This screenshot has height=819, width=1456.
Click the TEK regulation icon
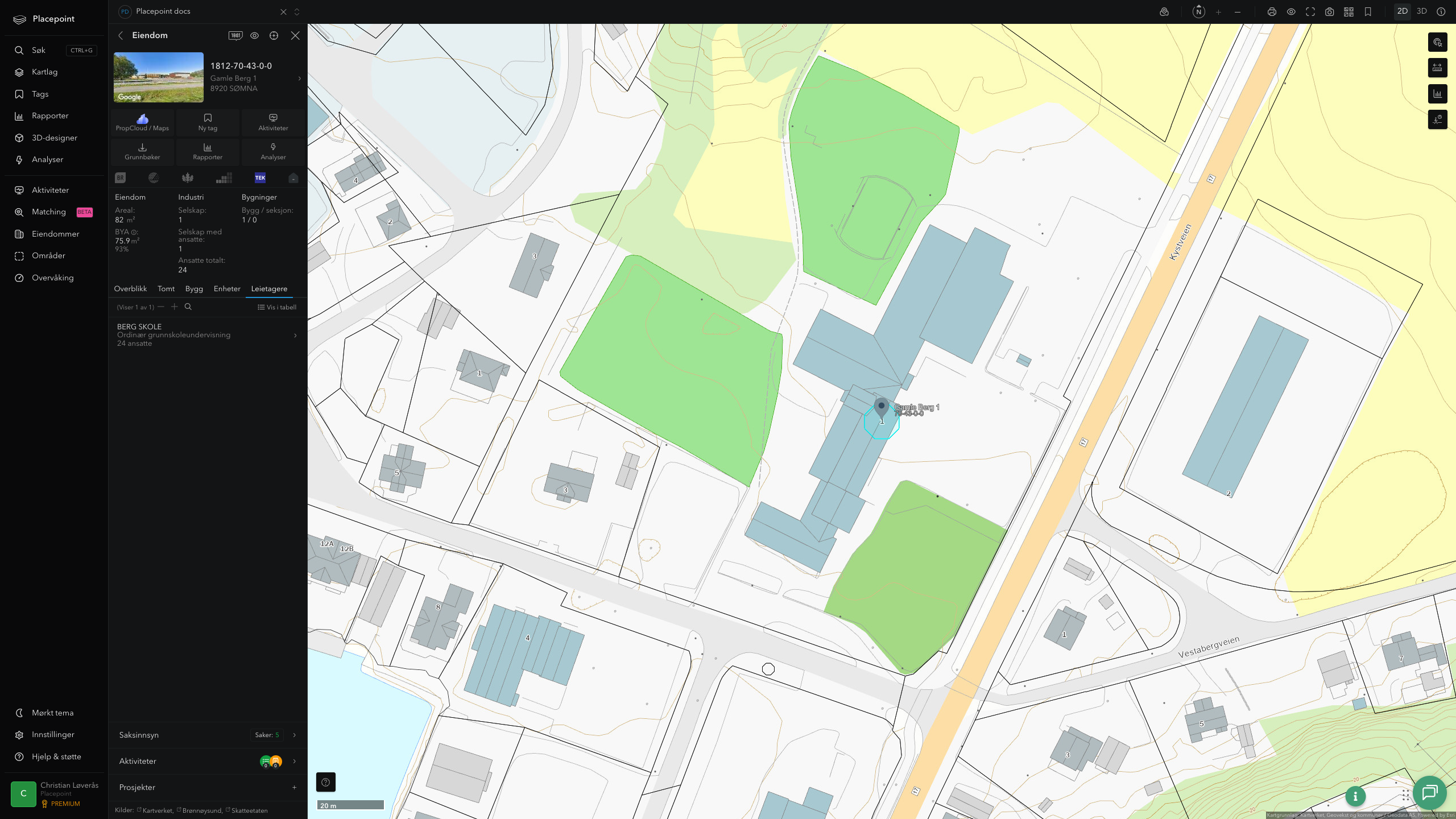coord(260,177)
